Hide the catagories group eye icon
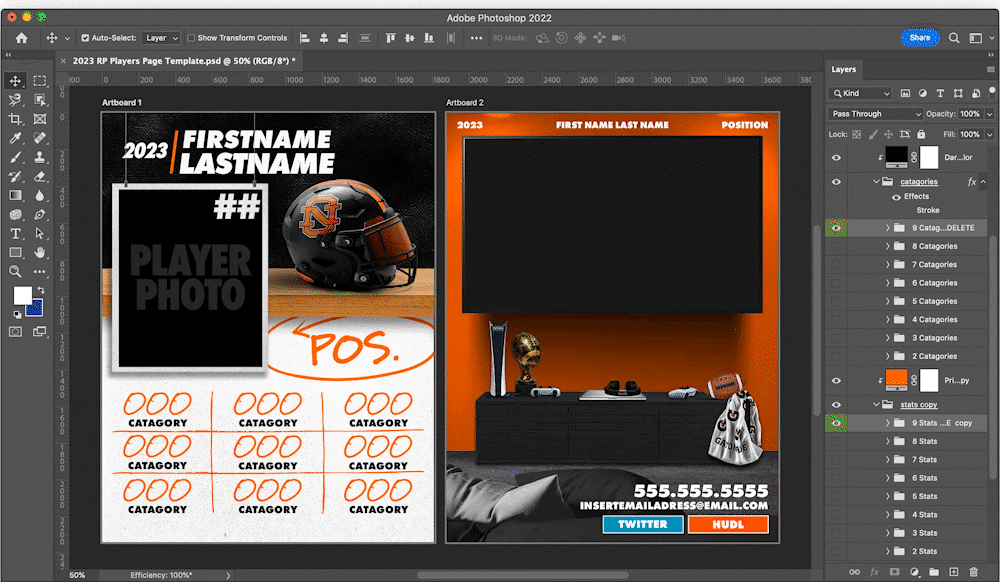The height and width of the screenshot is (582, 1000). (x=836, y=182)
